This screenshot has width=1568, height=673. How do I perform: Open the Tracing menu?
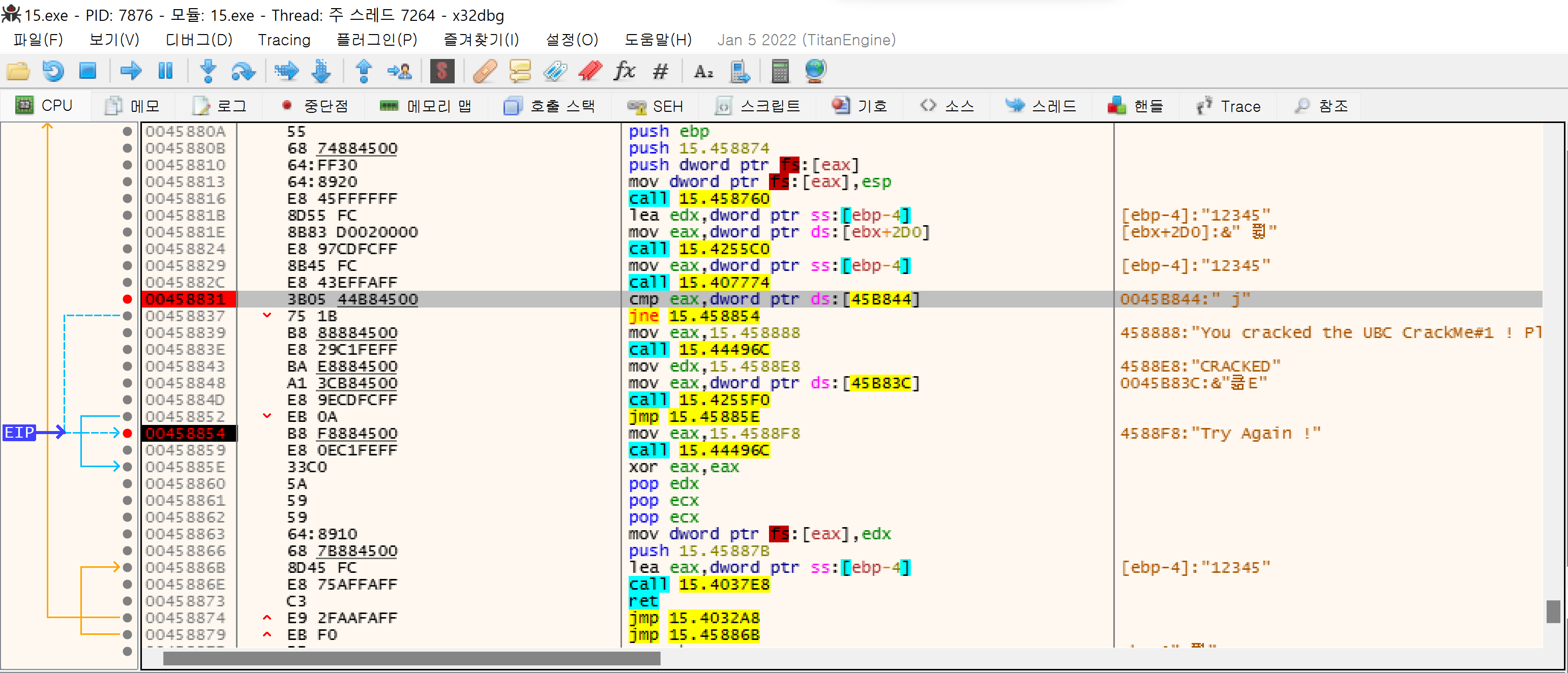coord(284,40)
